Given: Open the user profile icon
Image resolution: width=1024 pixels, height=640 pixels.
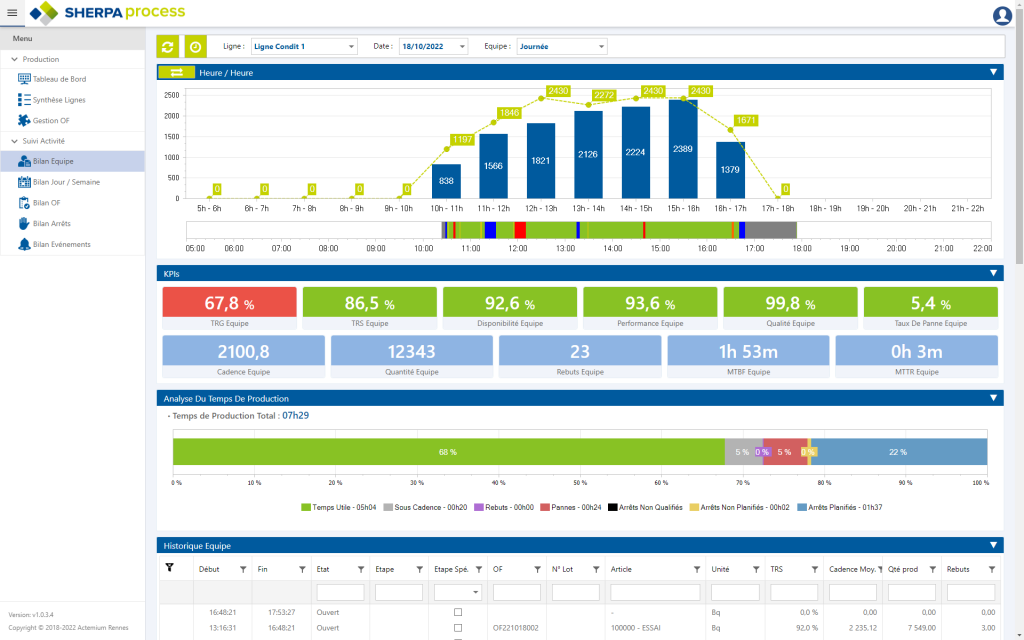Looking at the screenshot, I should (x=1002, y=15).
